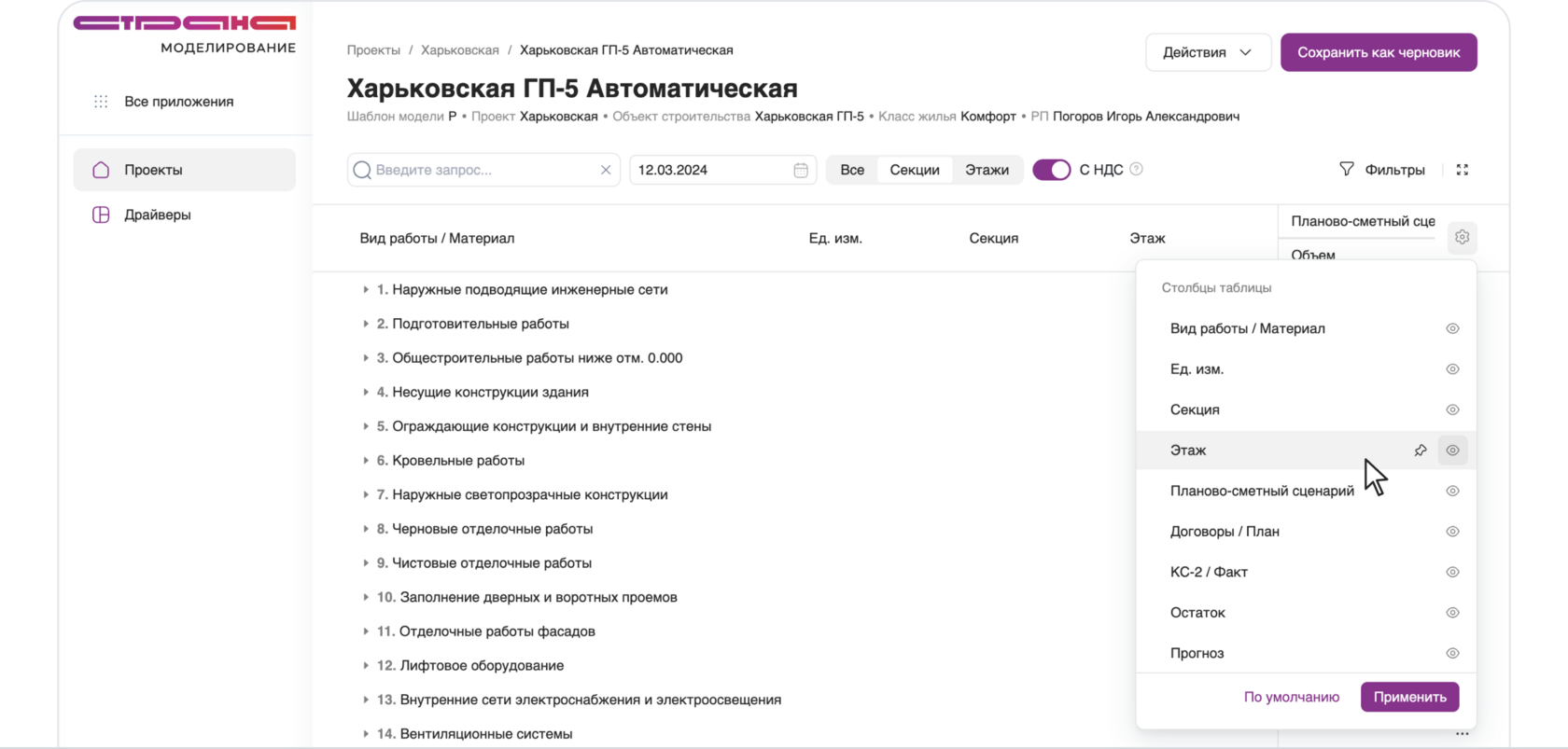Toggle visibility of Остаток column
The height and width of the screenshot is (749, 1568).
point(1452,613)
